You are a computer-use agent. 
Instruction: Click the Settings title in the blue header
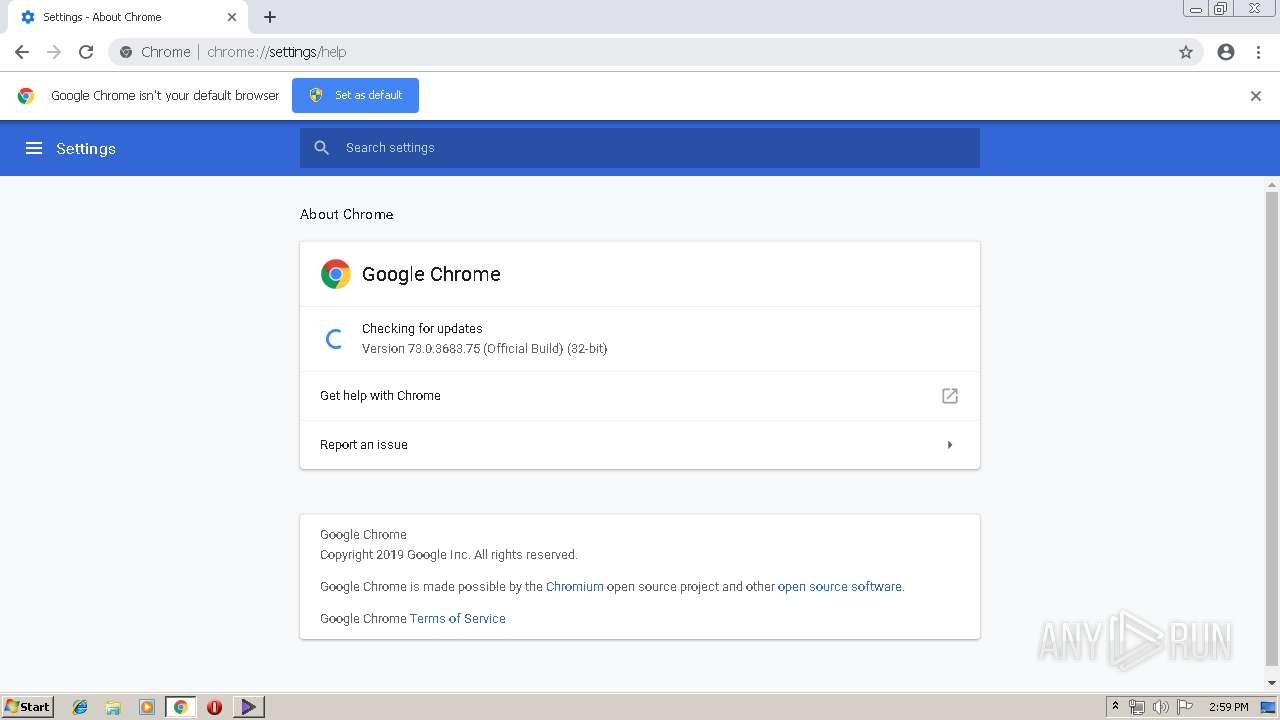86,148
